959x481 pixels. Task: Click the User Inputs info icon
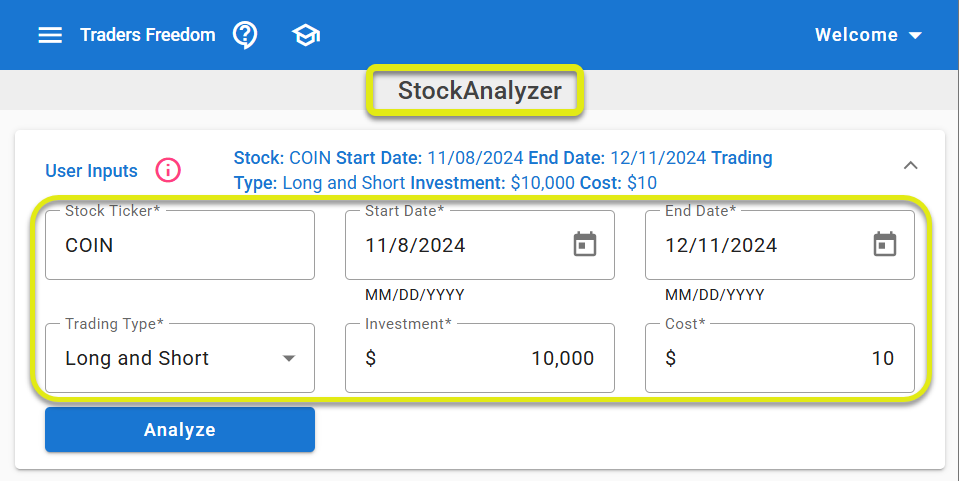[x=168, y=171]
